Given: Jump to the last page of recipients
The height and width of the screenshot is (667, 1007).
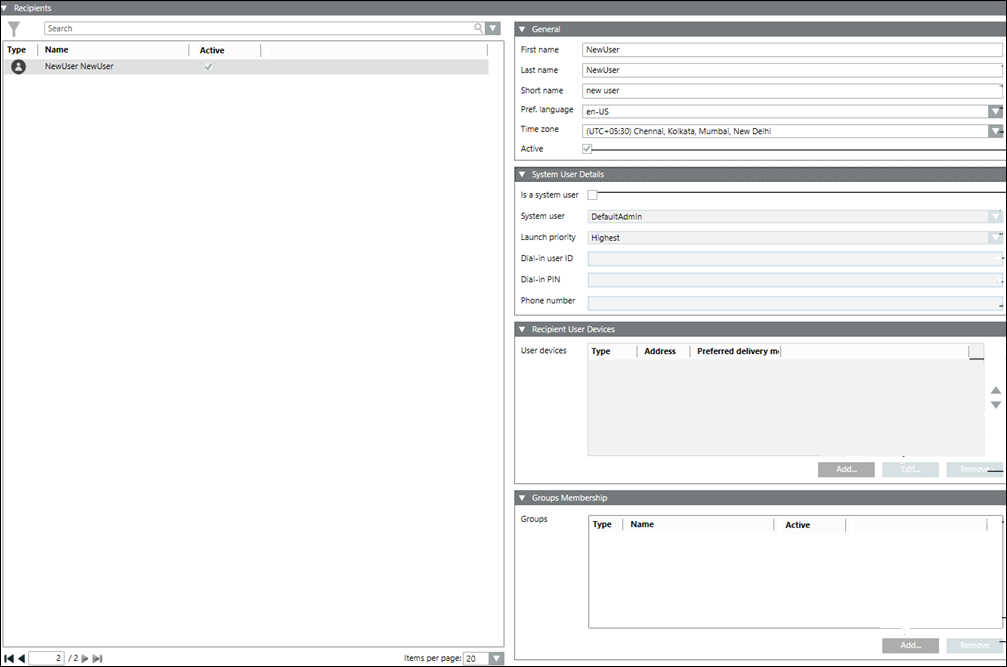Looking at the screenshot, I should pyautogui.click(x=98, y=658).
